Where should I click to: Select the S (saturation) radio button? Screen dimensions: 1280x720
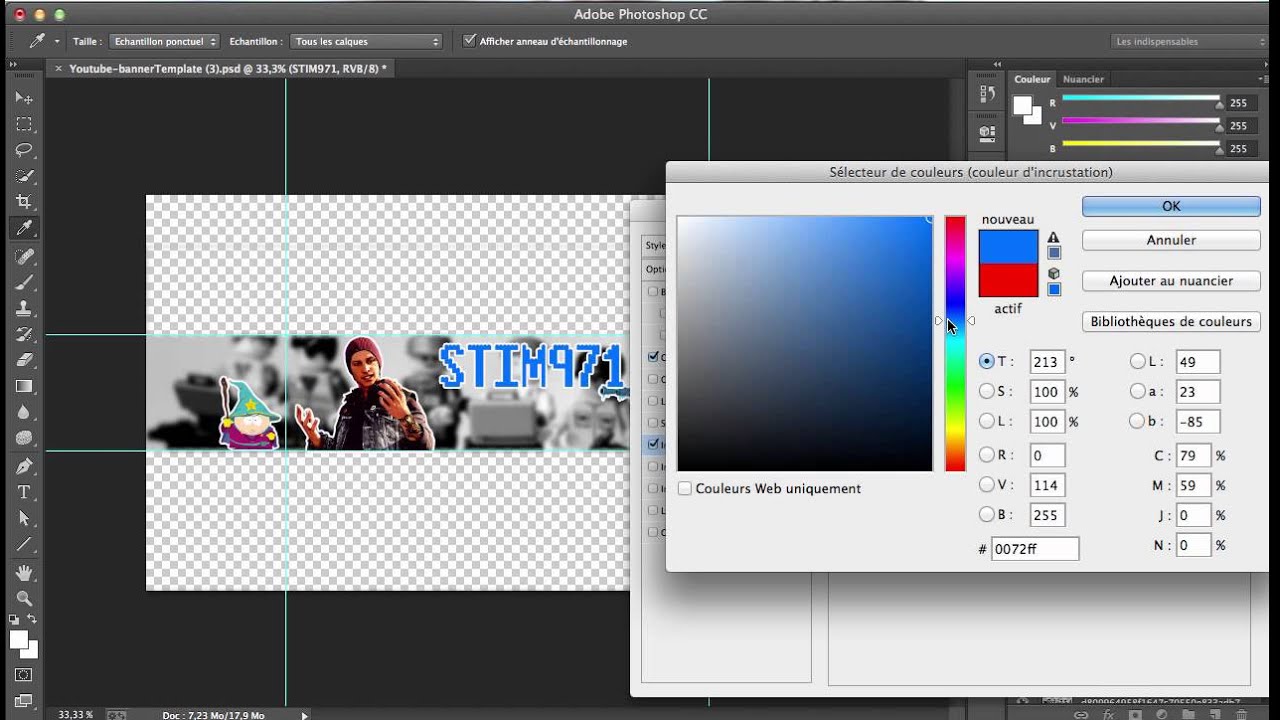(987, 391)
